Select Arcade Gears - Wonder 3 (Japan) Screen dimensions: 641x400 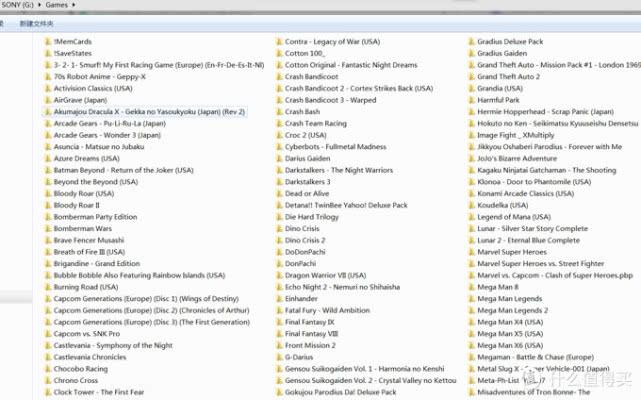(x=107, y=135)
